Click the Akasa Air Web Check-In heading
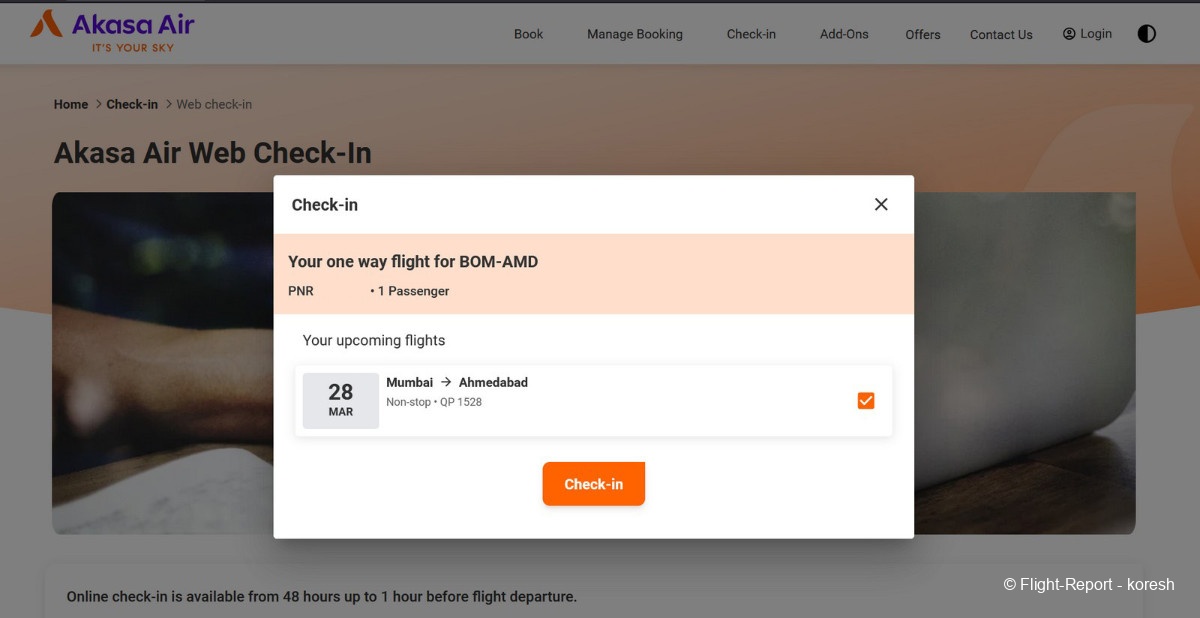1200x618 pixels. click(x=213, y=153)
